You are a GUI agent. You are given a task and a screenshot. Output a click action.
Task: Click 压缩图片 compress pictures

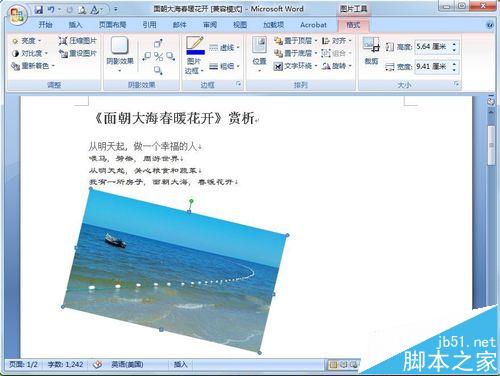[77, 41]
